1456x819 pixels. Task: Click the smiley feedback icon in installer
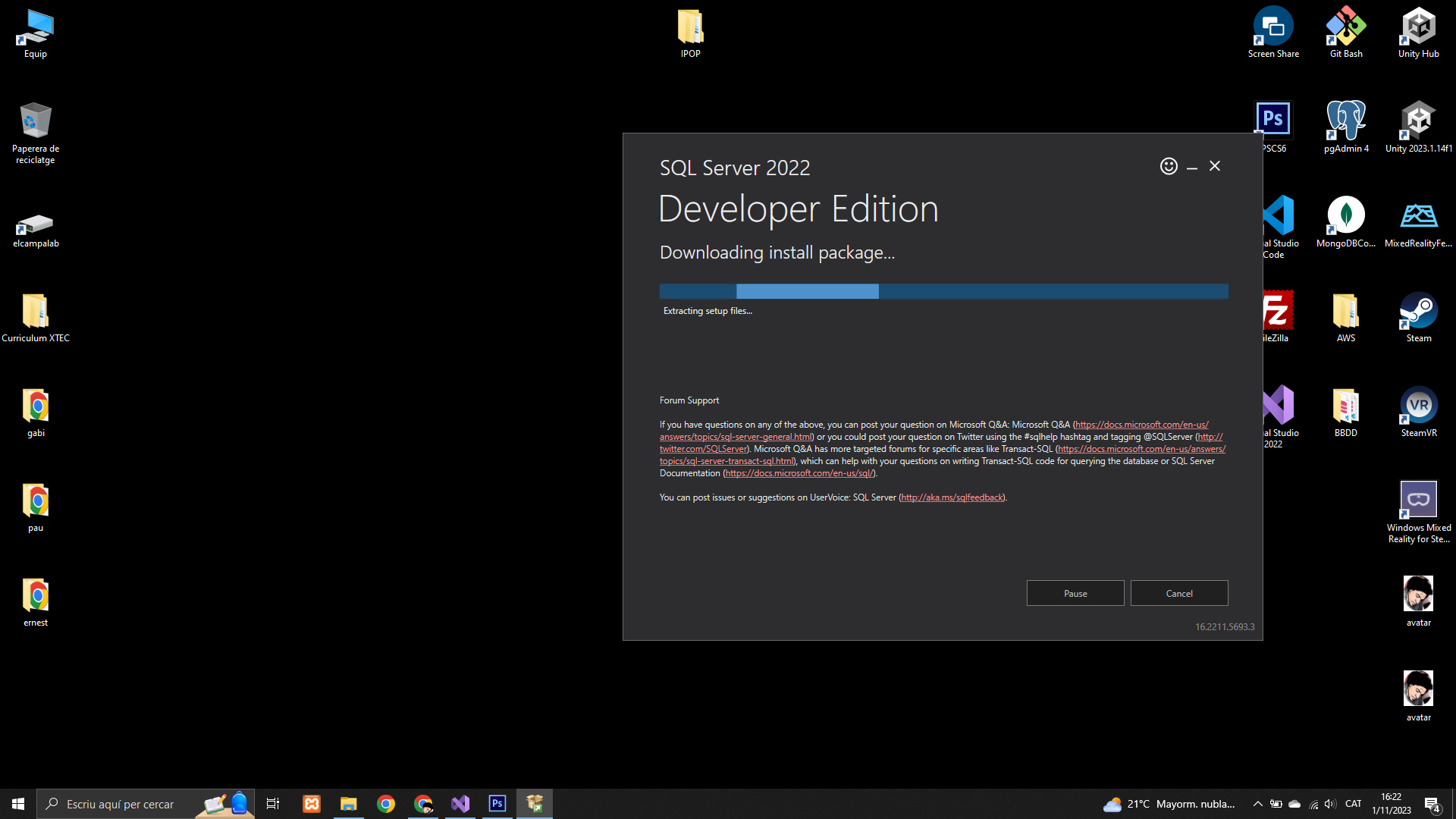click(1169, 166)
